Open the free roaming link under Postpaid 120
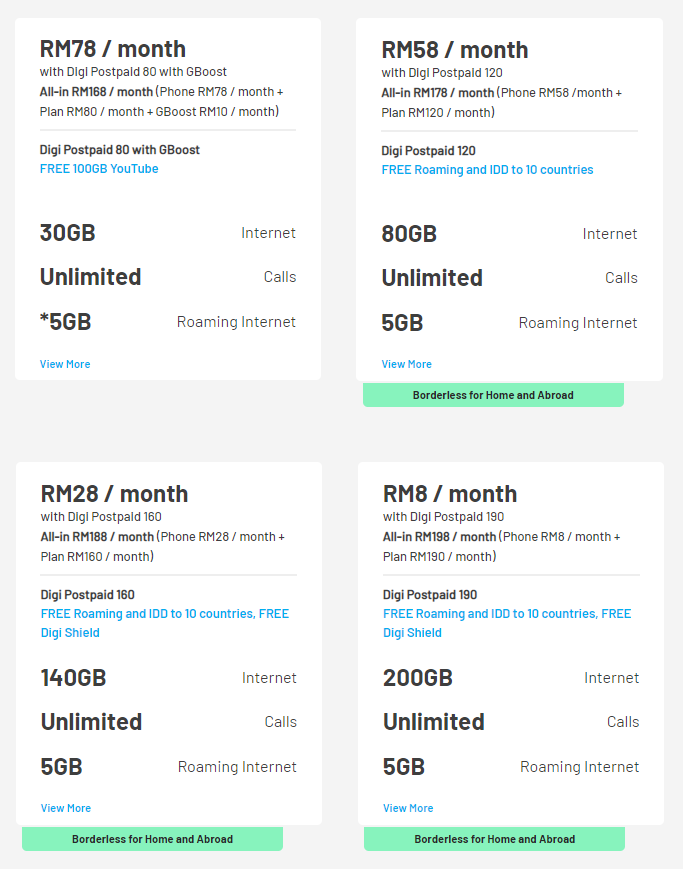Viewport: 683px width, 869px height. pyautogui.click(x=487, y=170)
